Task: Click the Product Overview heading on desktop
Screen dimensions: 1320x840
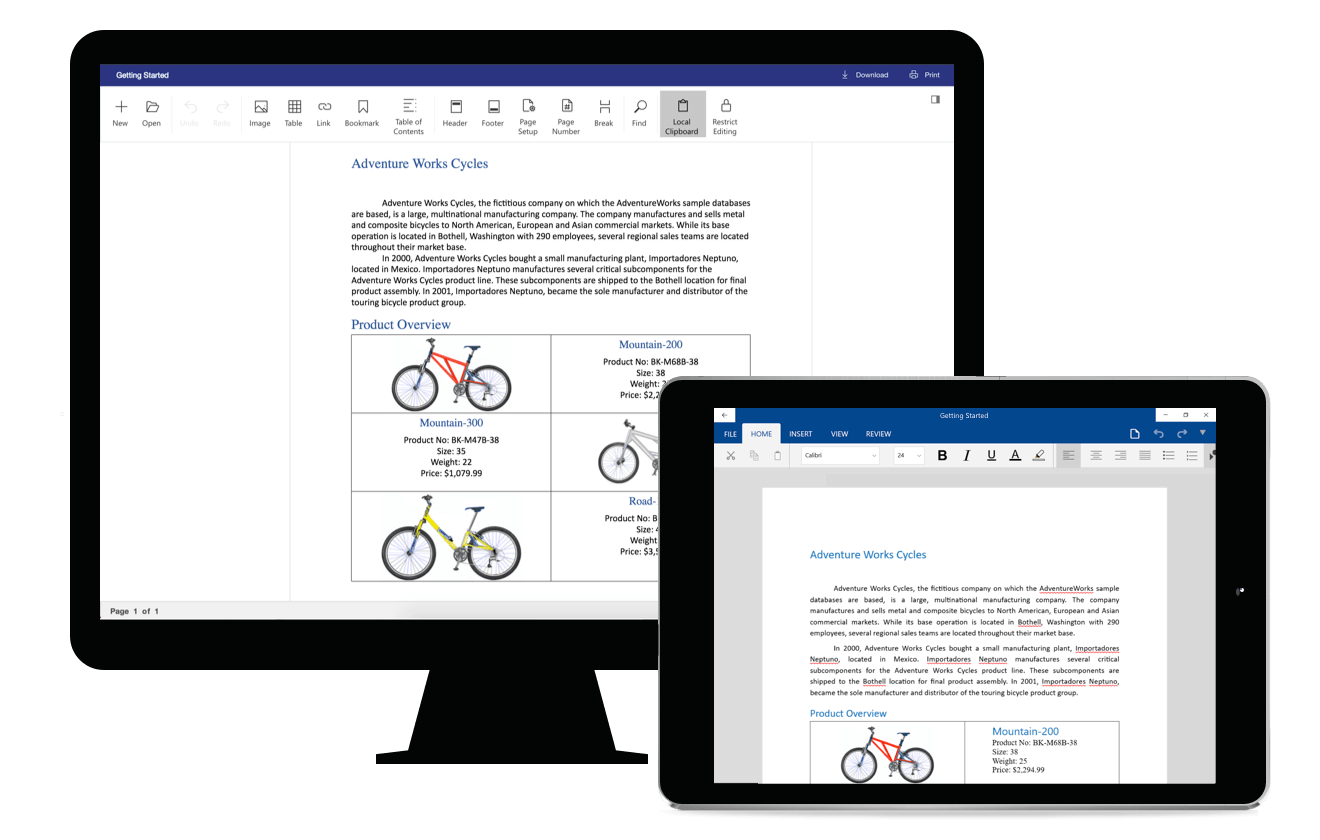Action: tap(401, 325)
